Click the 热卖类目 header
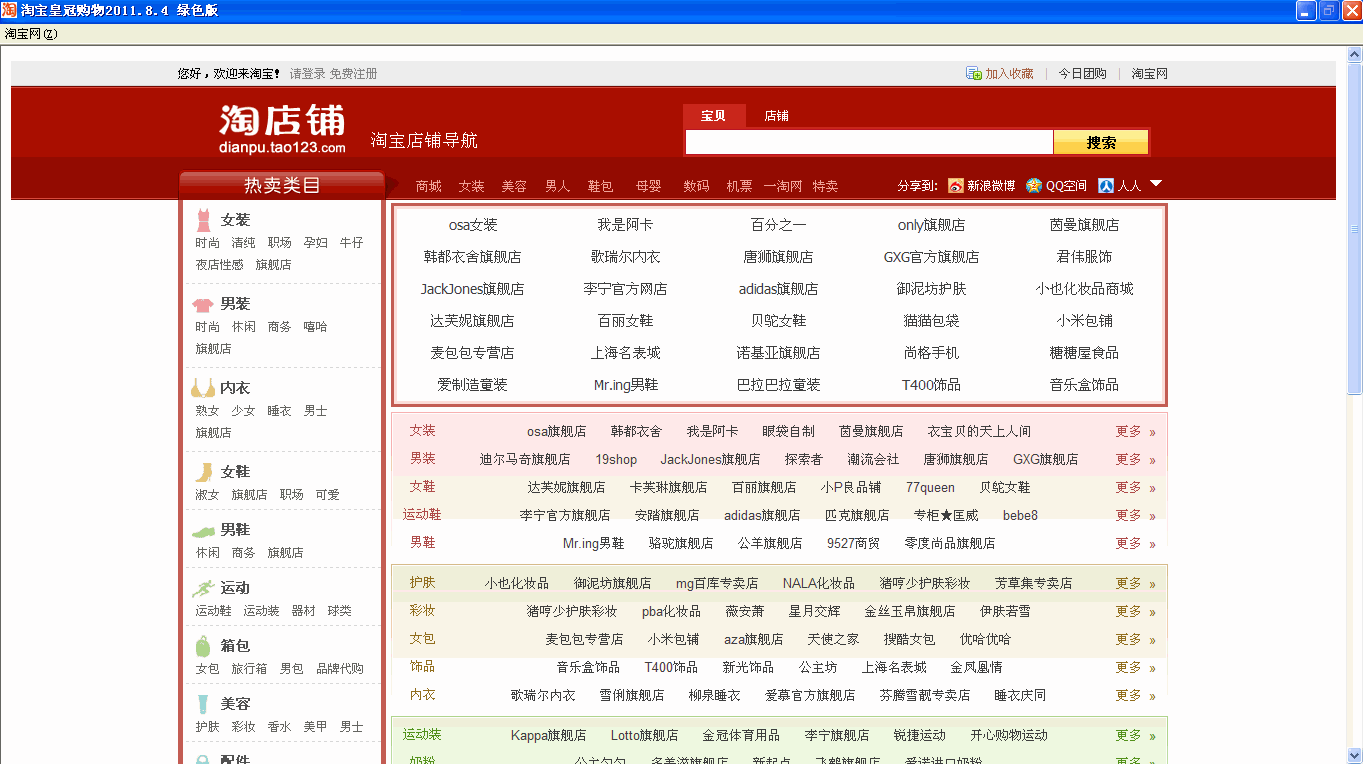 tap(282, 185)
